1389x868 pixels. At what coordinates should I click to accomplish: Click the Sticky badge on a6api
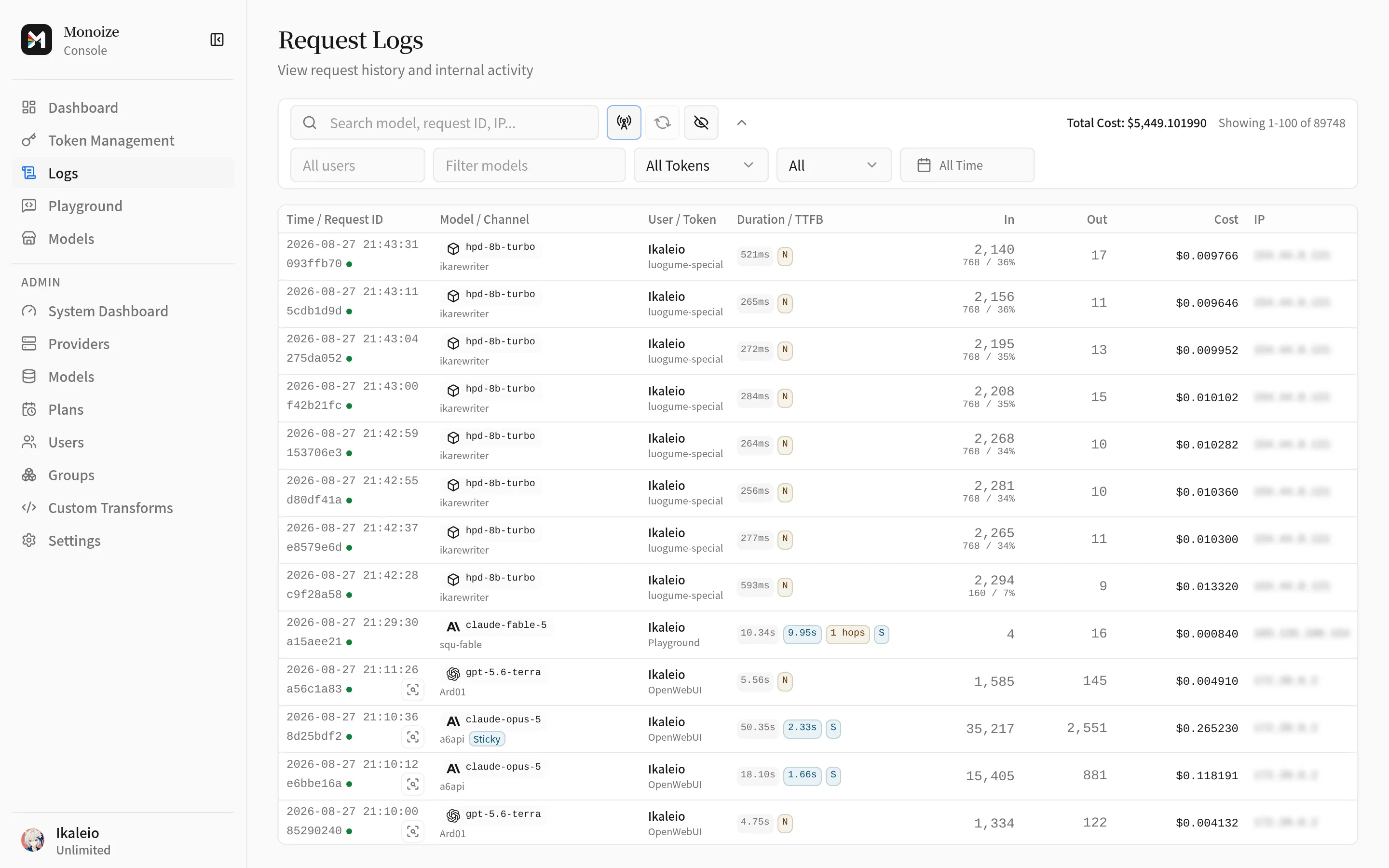coord(487,739)
